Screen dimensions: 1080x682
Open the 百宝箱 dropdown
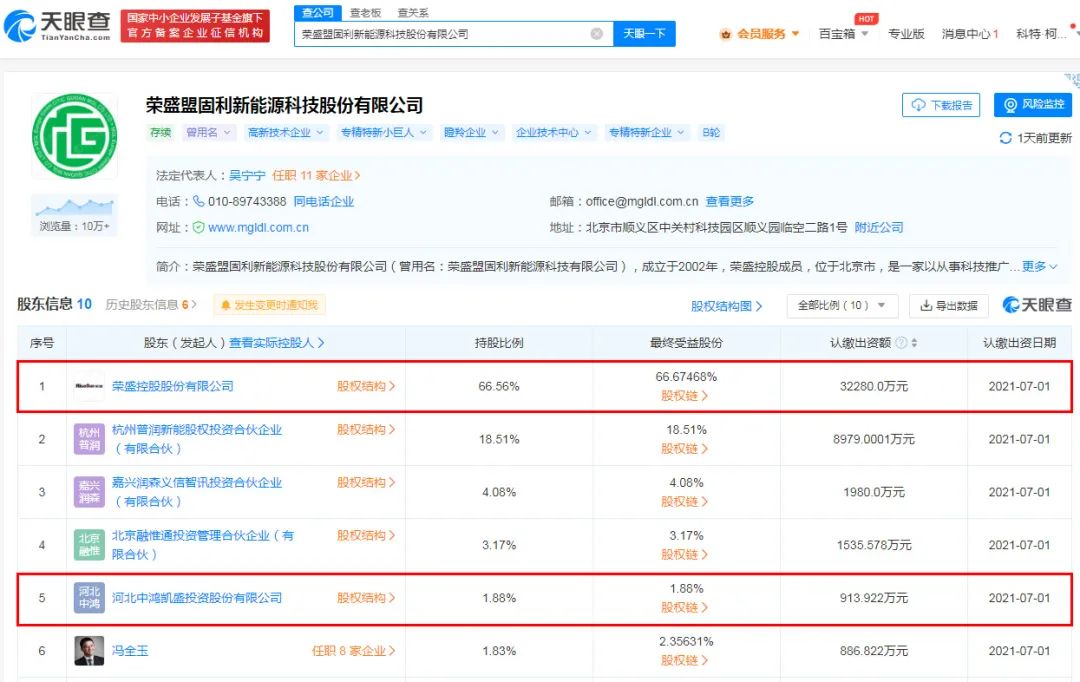841,32
